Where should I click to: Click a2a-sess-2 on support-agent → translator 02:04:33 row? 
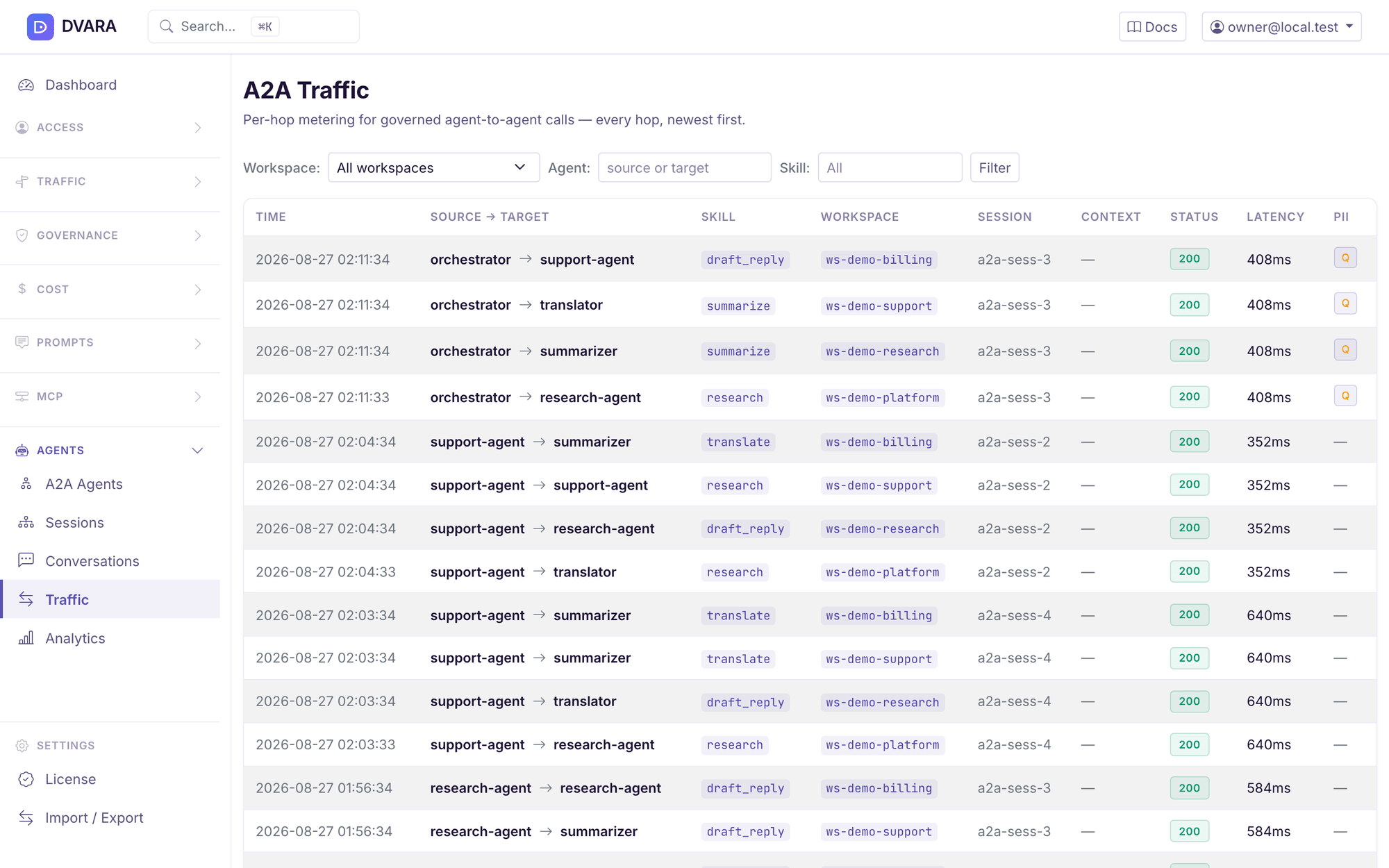(1014, 571)
